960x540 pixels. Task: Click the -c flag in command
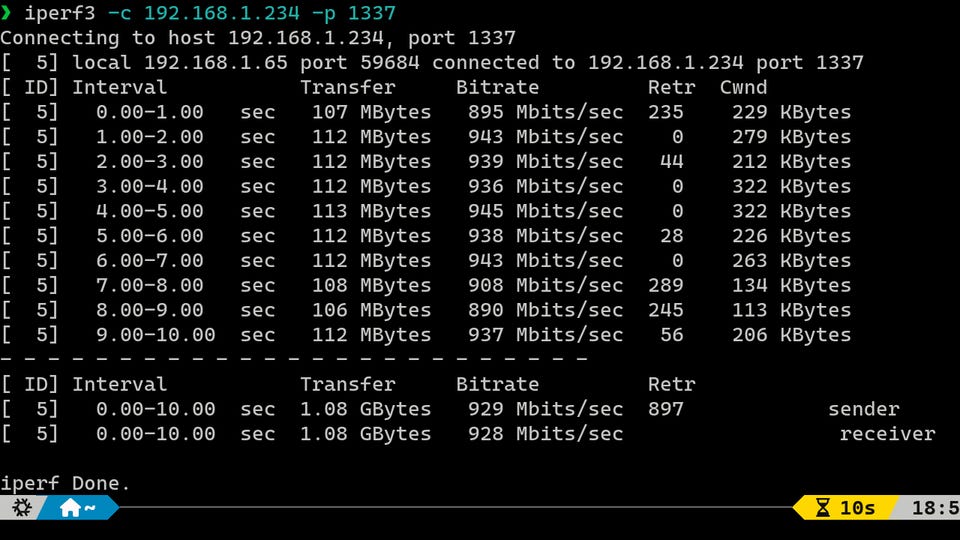tap(119, 13)
